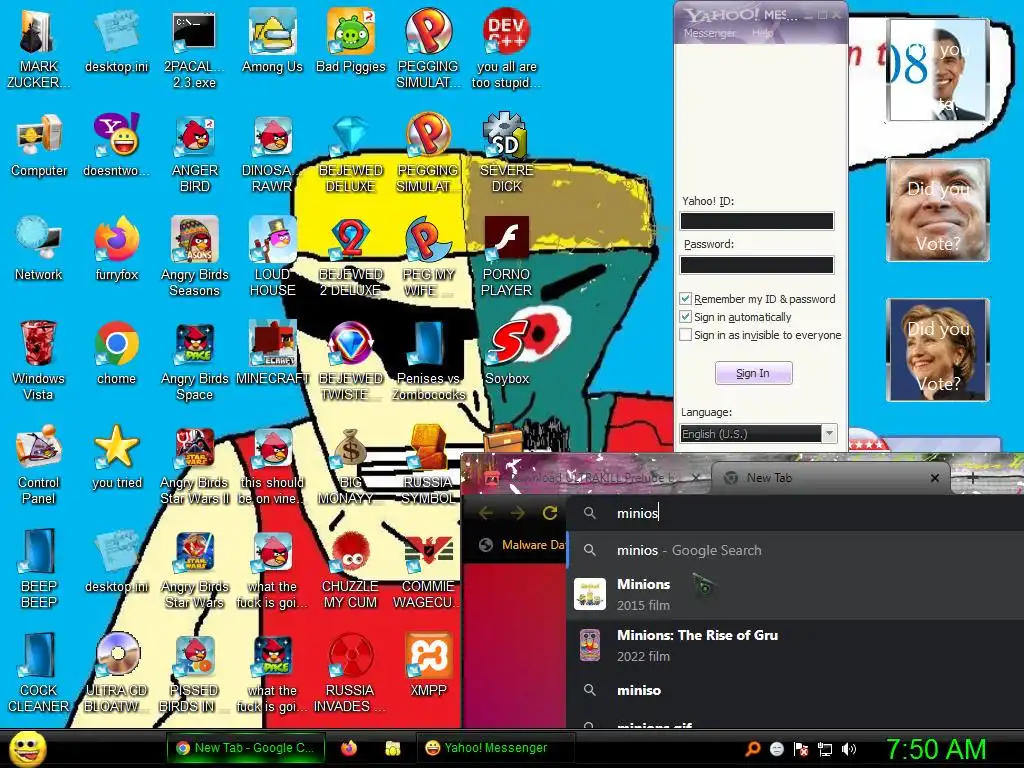Open the 'you tried' star icon
This screenshot has width=1024, height=768.
[x=116, y=448]
